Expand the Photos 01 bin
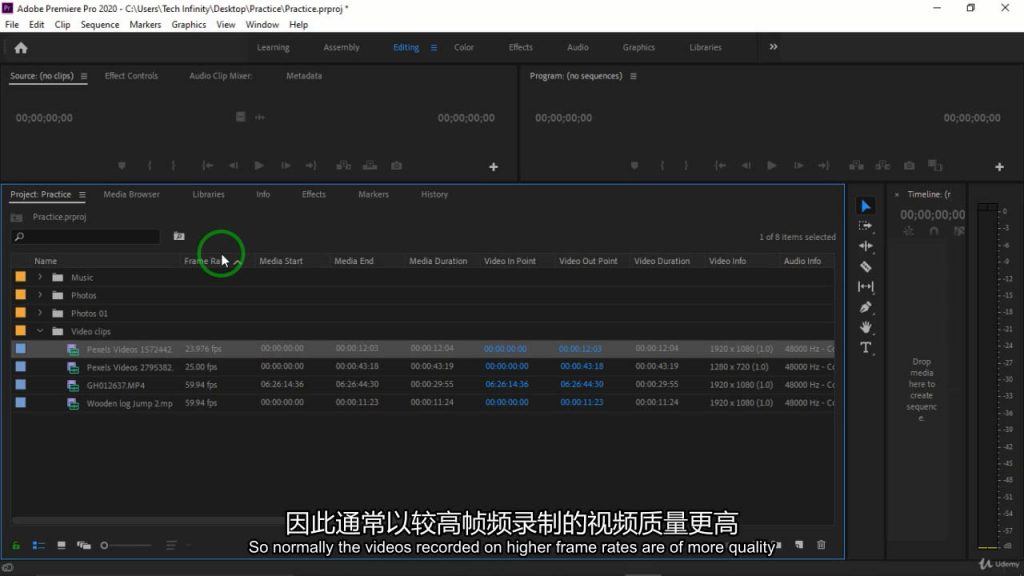 coord(40,313)
